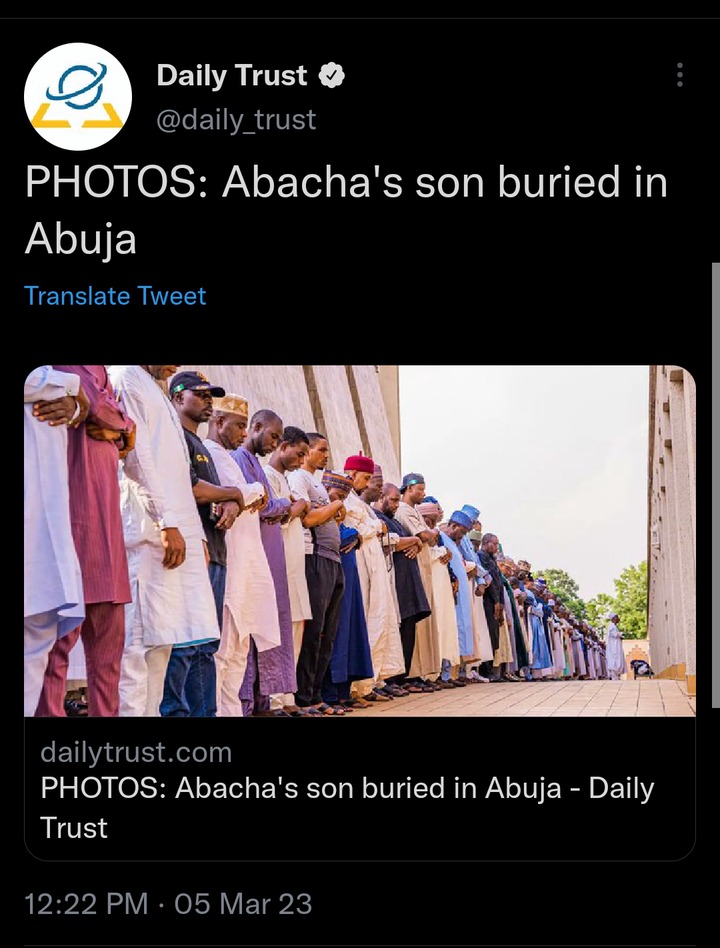
Task: Open the Daily Trust profile avatar
Action: [77, 97]
